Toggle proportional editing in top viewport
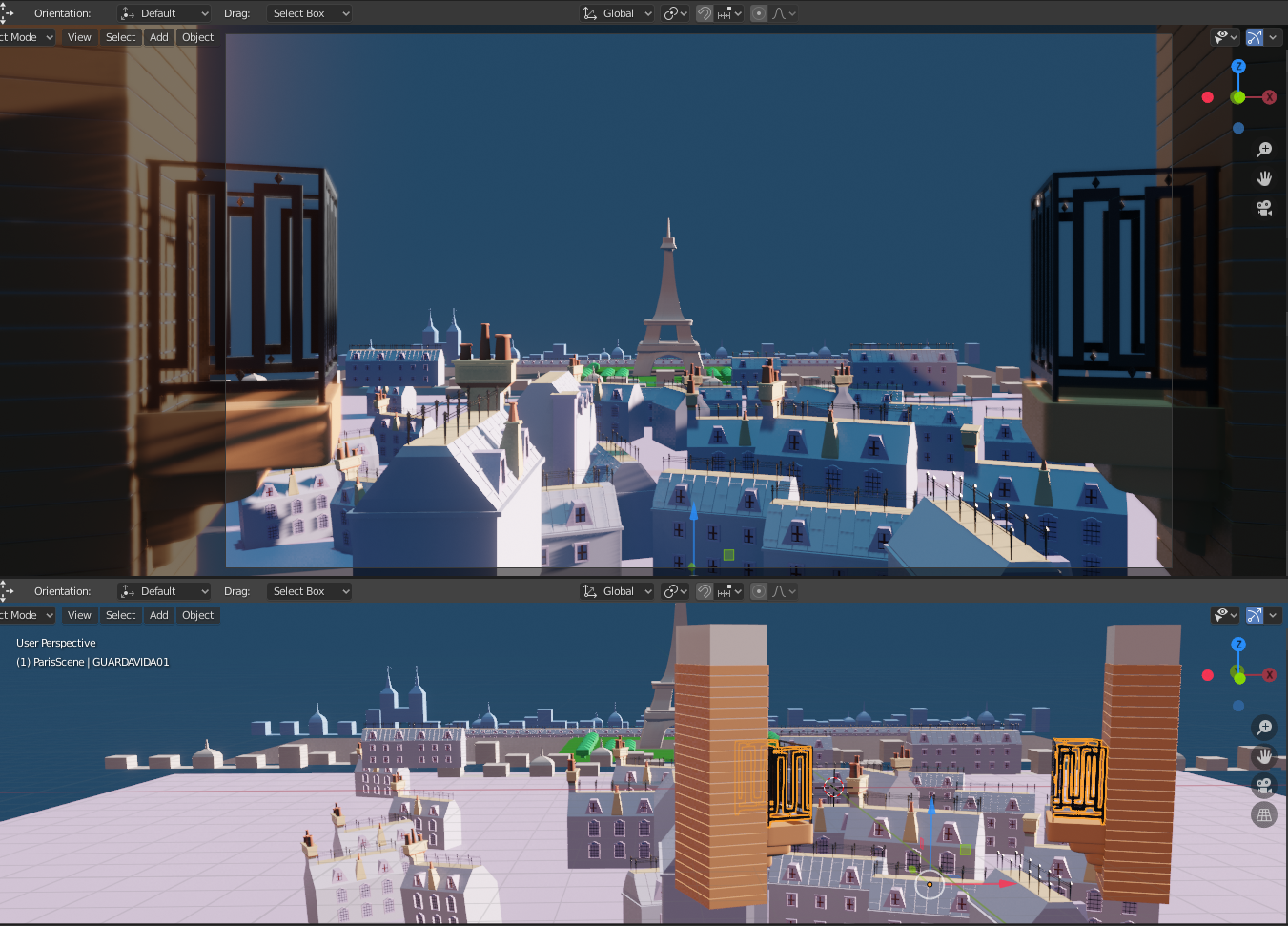The width and height of the screenshot is (1288, 926). (x=759, y=13)
